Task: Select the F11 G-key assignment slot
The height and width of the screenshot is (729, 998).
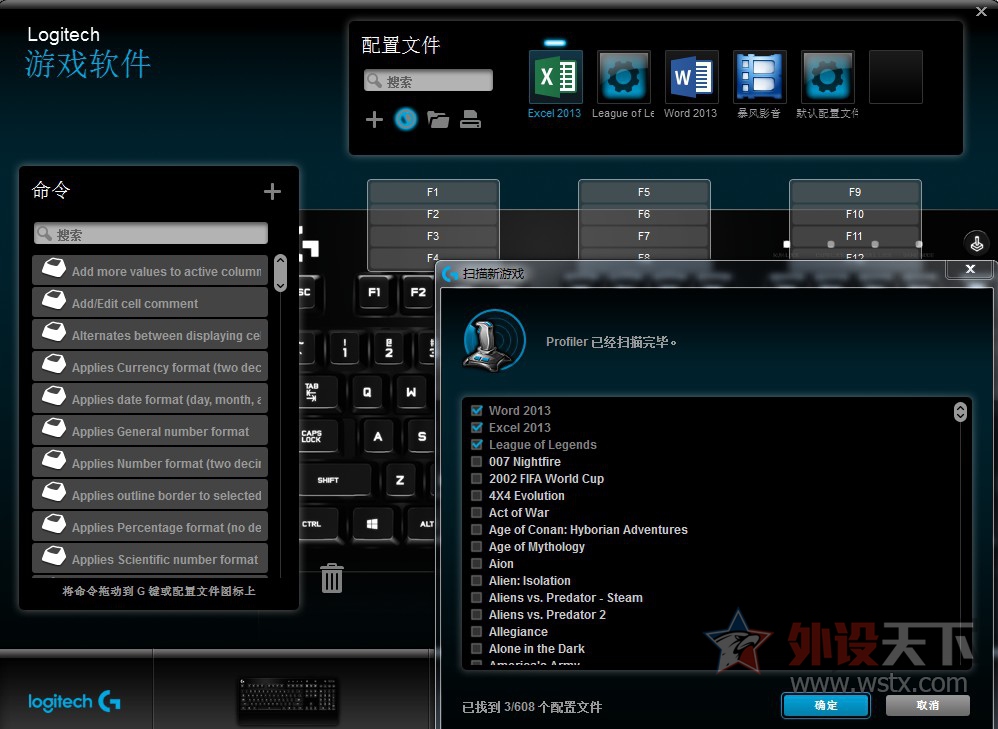Action: (855, 236)
